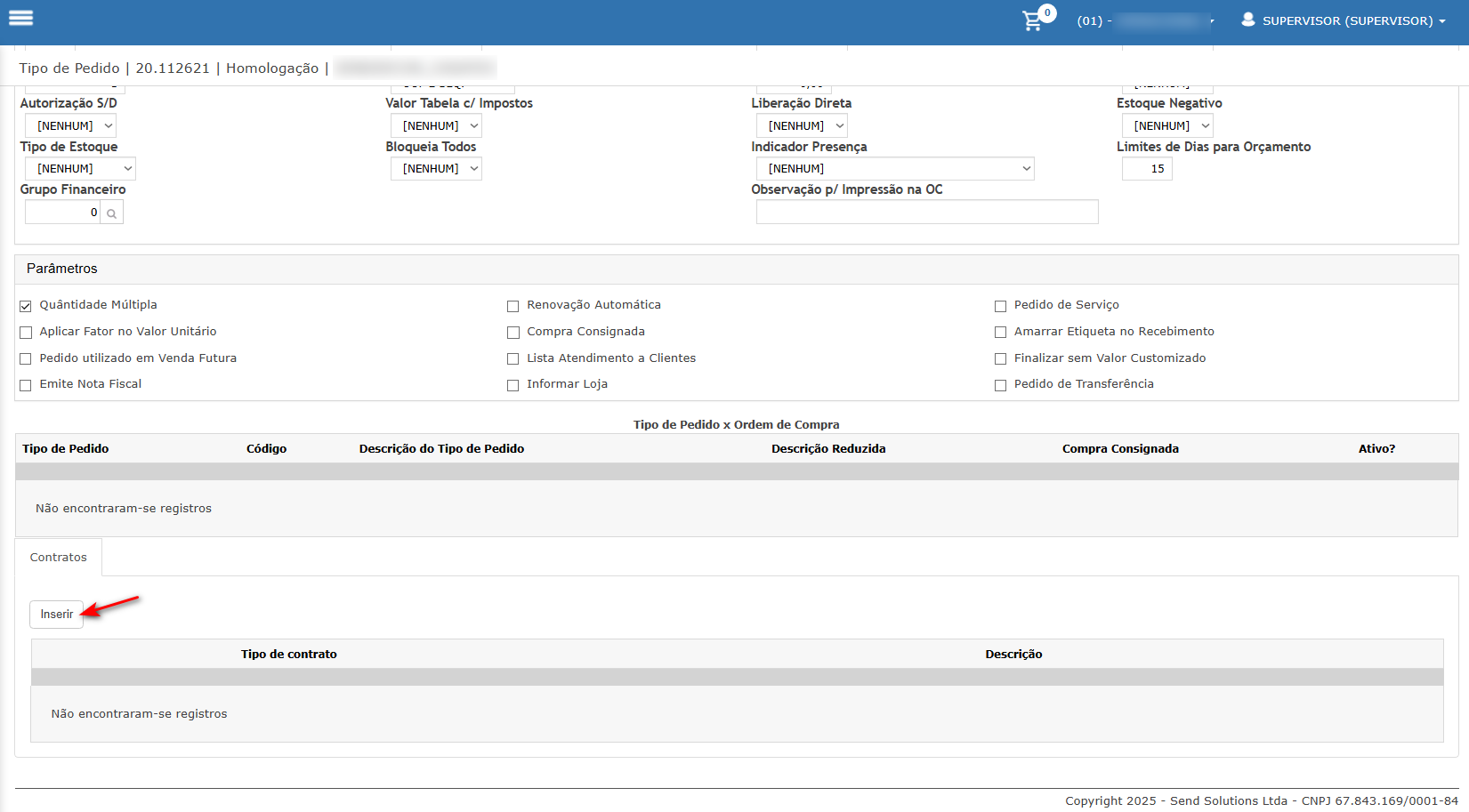Check Pedido de Transferência option
This screenshot has width=1469, height=812.
(x=1000, y=385)
